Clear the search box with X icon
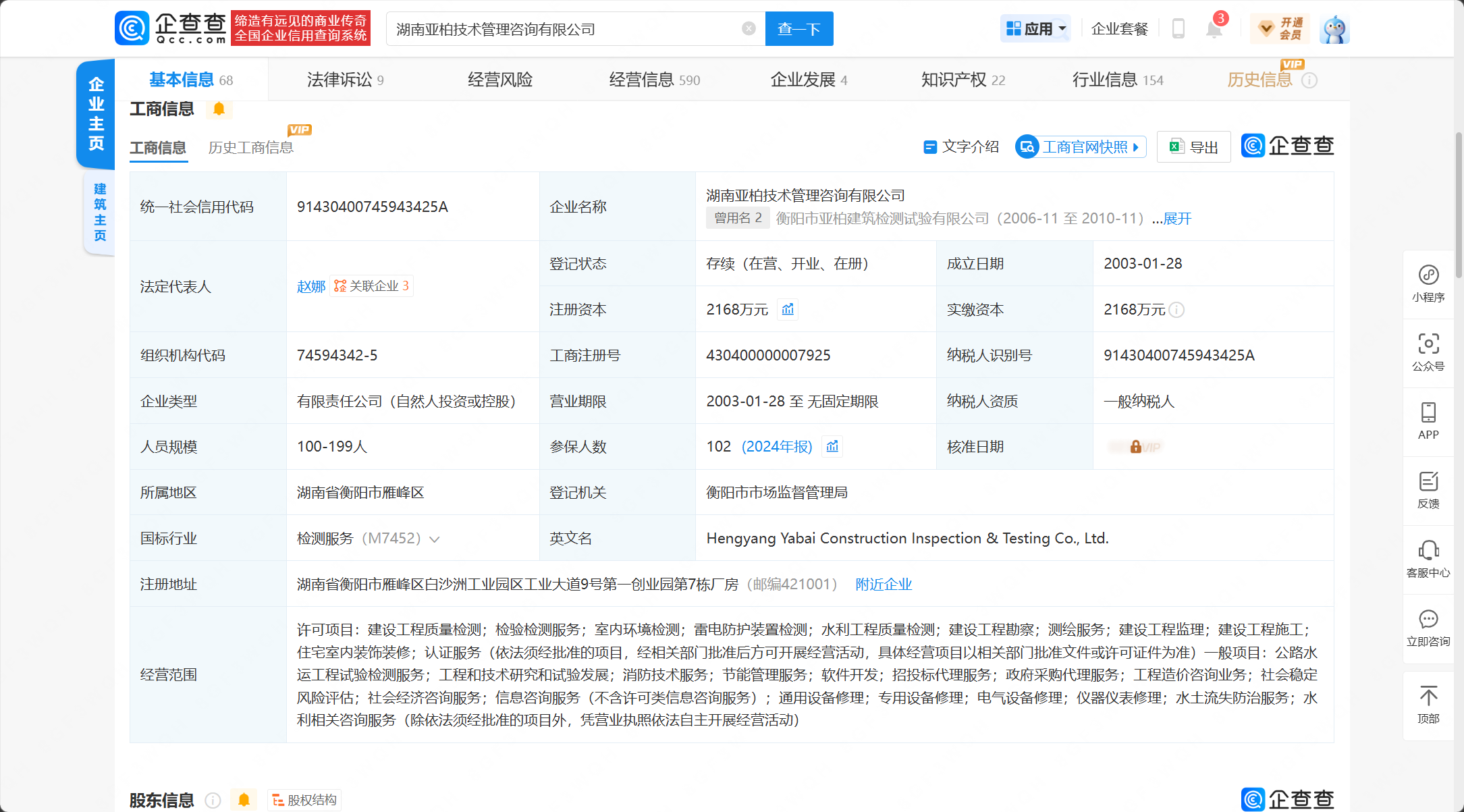This screenshot has height=812, width=1464. coord(749,28)
